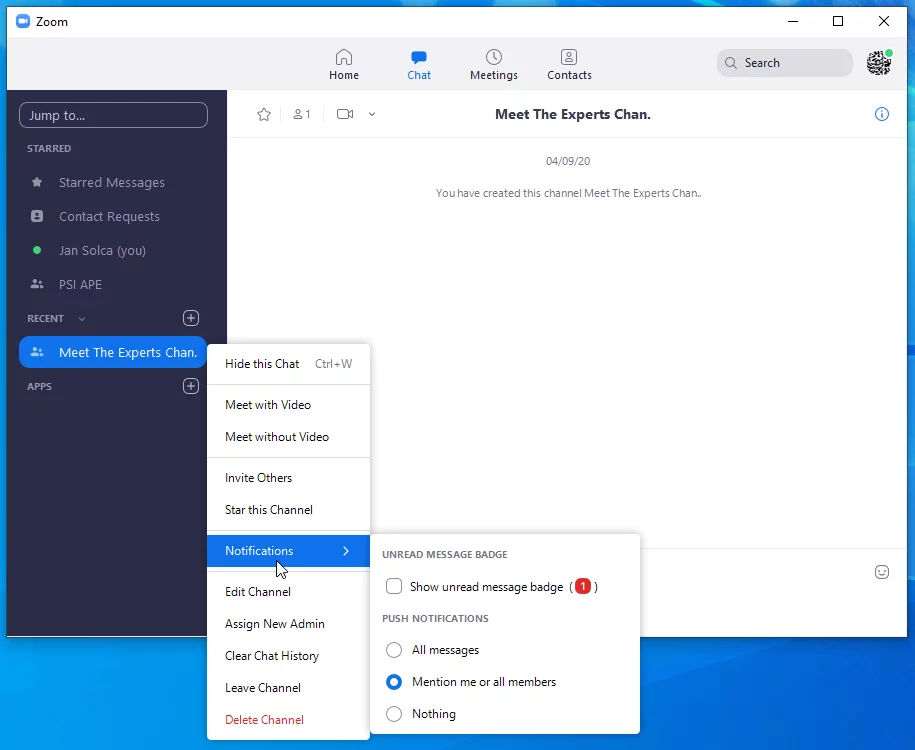Expand video call options dropdown arrow

point(372,115)
